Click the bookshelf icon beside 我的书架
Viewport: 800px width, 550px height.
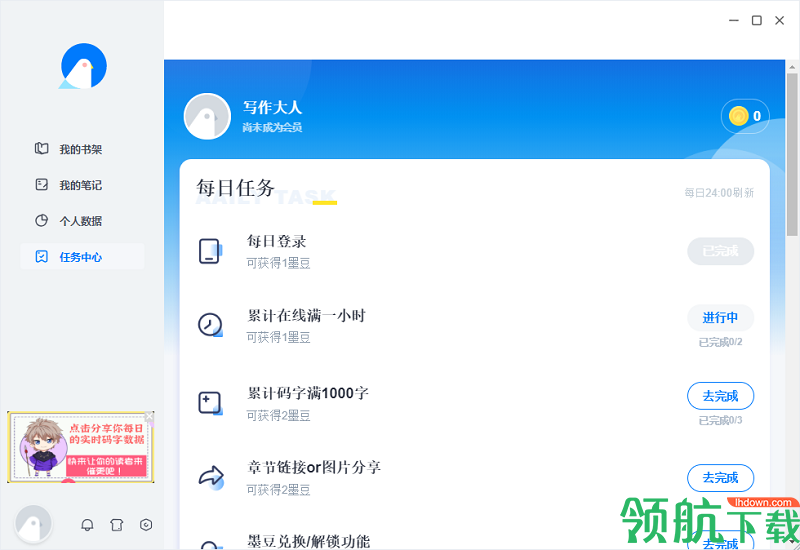click(x=41, y=148)
